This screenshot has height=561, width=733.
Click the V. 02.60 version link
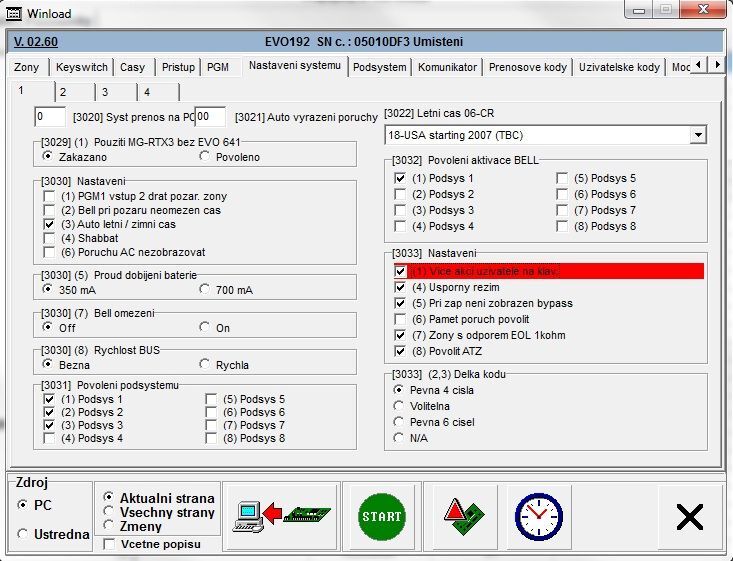(37, 42)
